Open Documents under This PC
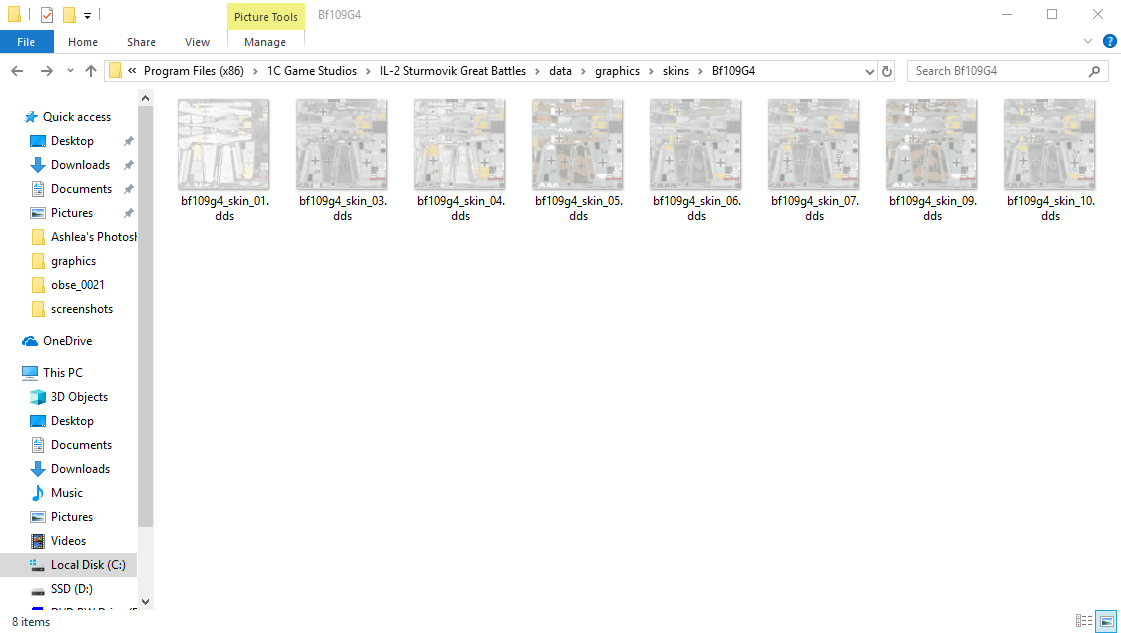Screen dimensions: 1121x633 (x=82, y=445)
